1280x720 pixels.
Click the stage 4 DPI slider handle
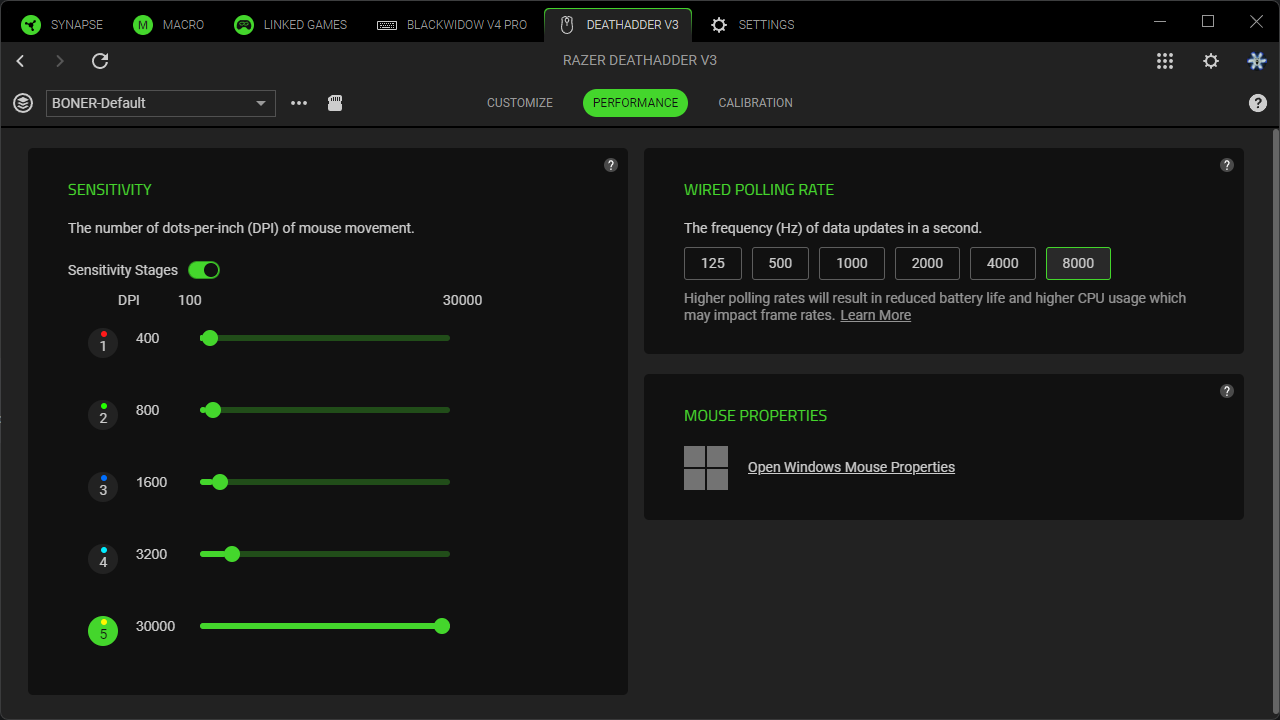232,554
